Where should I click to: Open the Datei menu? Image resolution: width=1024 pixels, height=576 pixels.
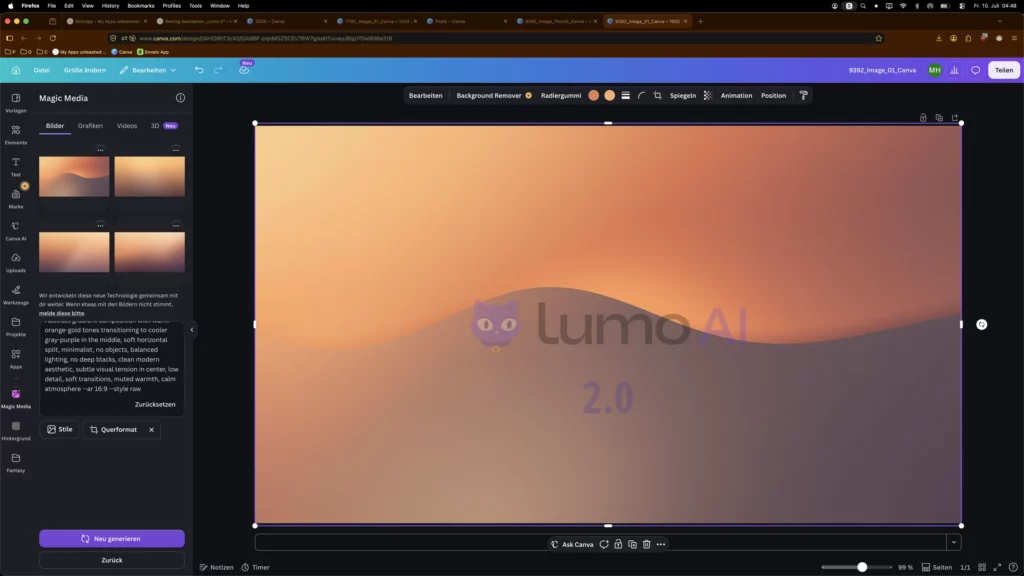(42, 70)
